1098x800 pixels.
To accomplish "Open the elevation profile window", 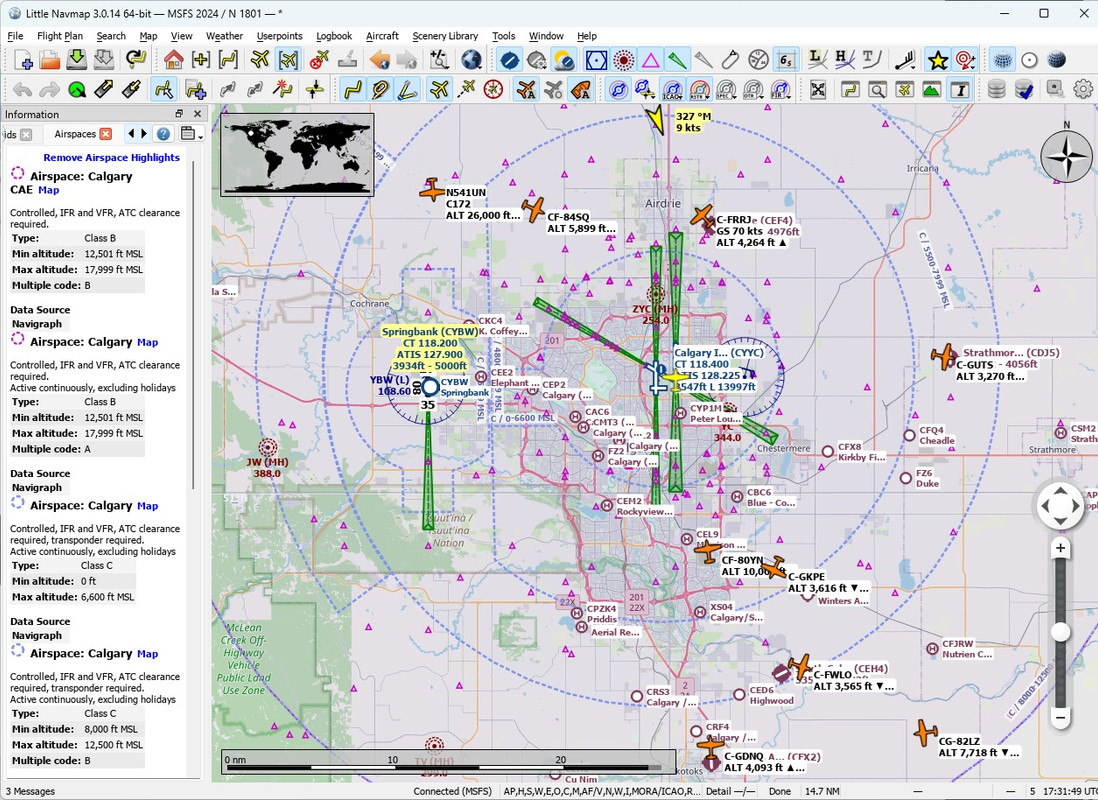I will [x=932, y=90].
